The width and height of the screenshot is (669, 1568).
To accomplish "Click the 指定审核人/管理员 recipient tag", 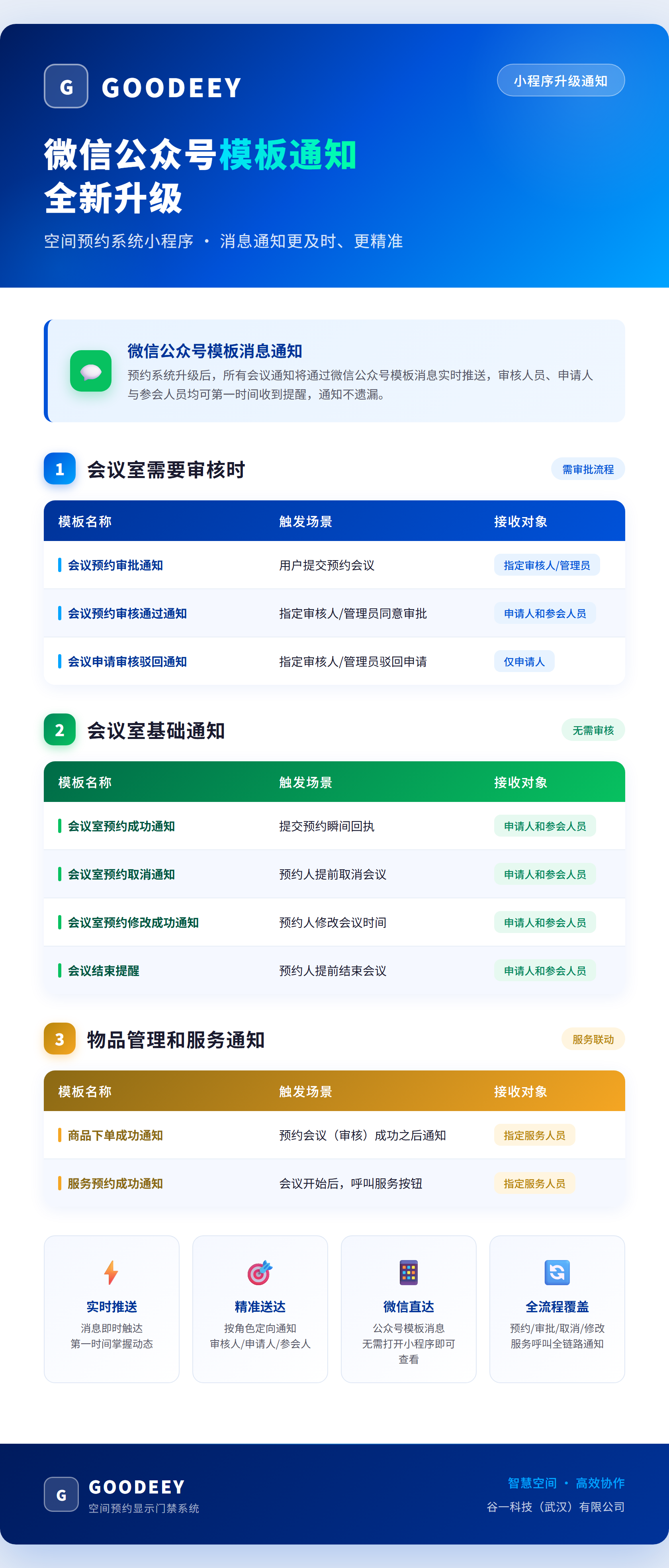I will (x=547, y=565).
